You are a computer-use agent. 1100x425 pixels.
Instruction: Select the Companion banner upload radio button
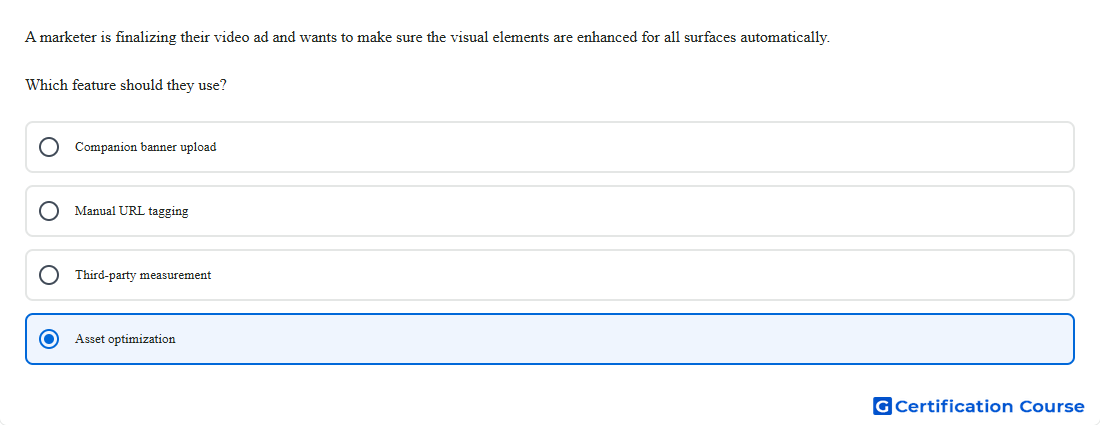(x=49, y=147)
